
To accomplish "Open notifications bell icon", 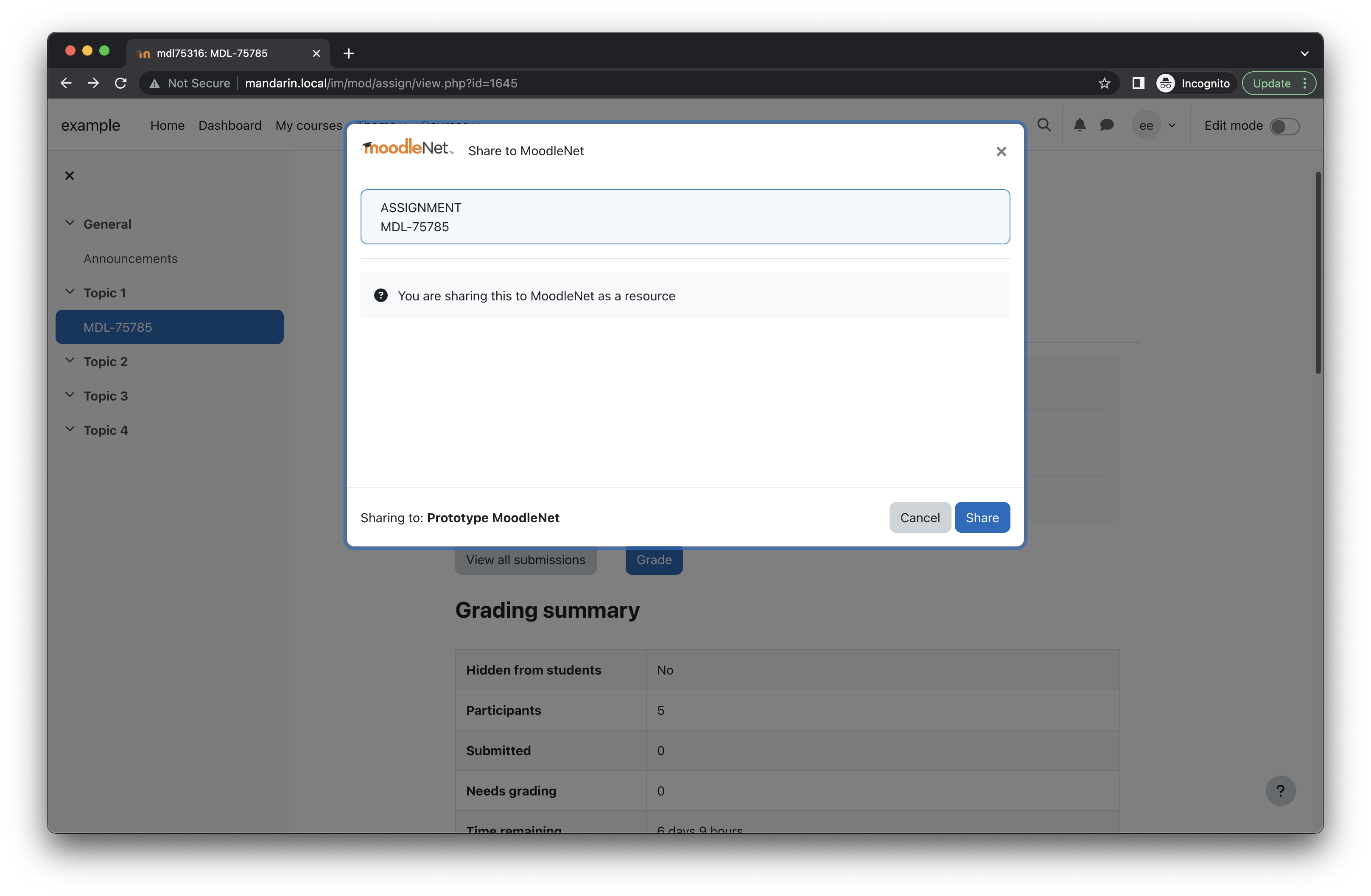I will (x=1080, y=125).
